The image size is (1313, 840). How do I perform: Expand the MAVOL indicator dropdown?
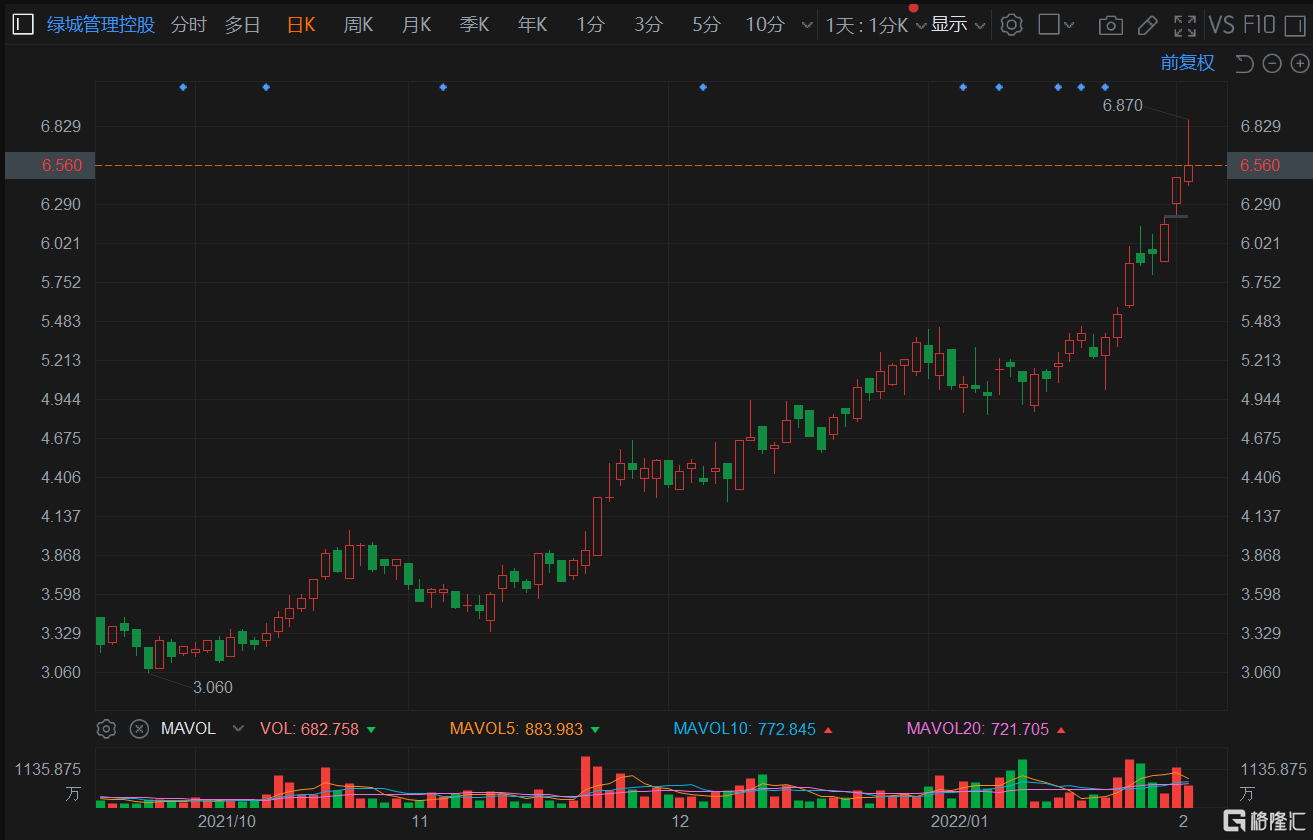[x=238, y=728]
